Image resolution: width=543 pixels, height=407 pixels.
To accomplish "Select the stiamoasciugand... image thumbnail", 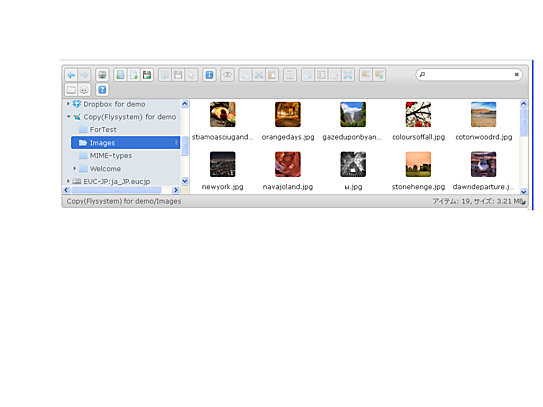I will [x=223, y=114].
